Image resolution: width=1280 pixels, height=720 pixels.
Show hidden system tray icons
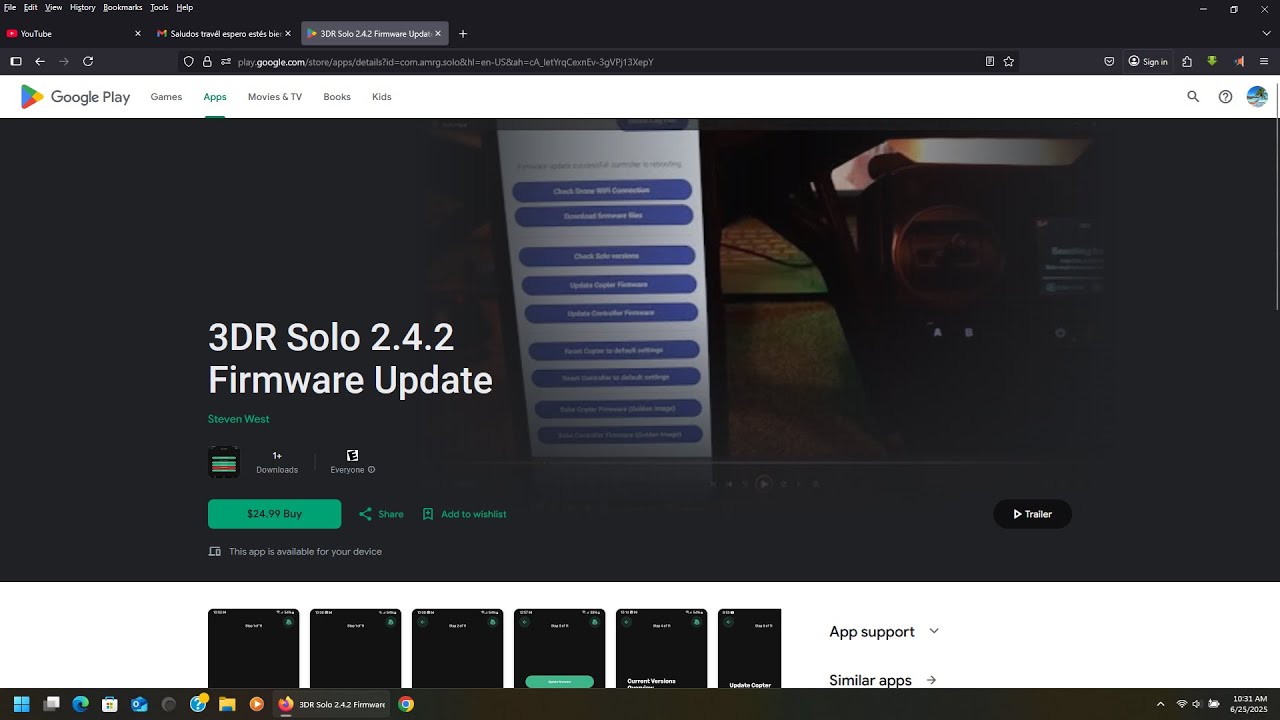[x=1160, y=704]
